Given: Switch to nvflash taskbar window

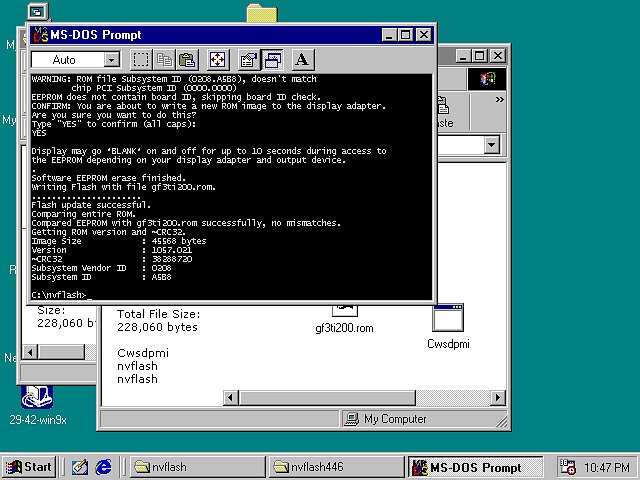Looking at the screenshot, I should coord(198,467).
